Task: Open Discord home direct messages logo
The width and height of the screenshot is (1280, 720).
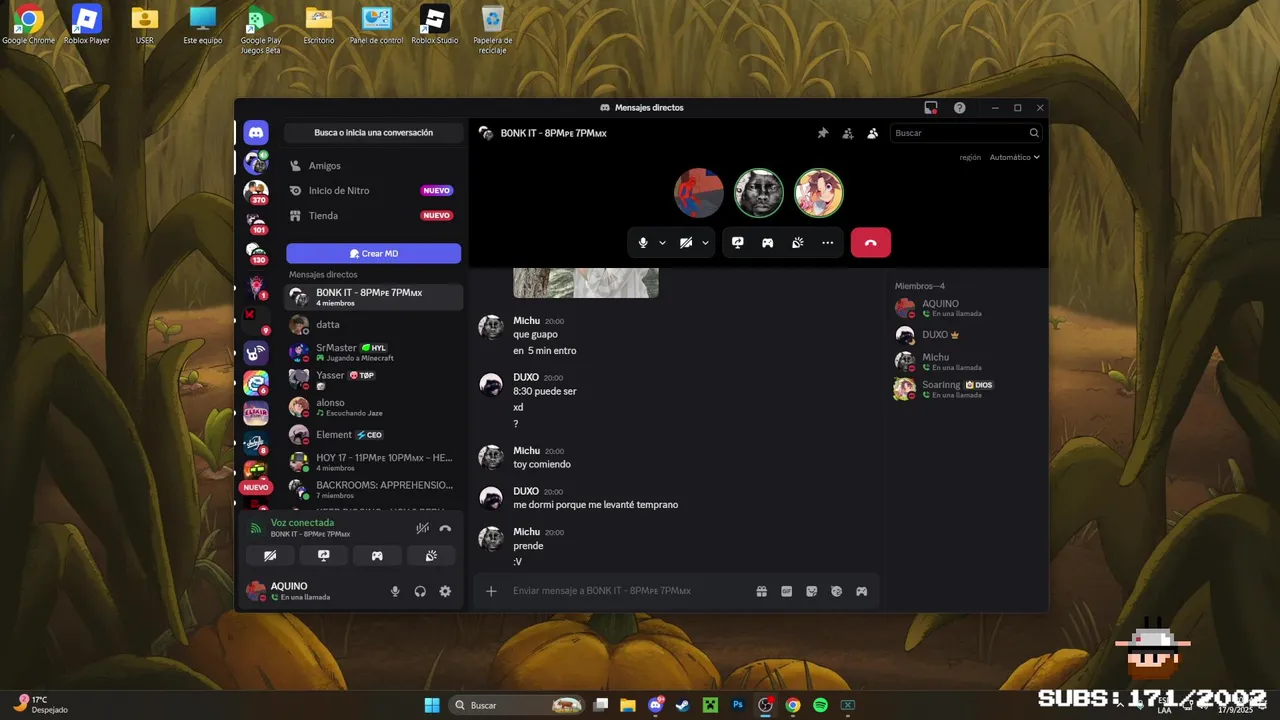Action: tap(256, 132)
